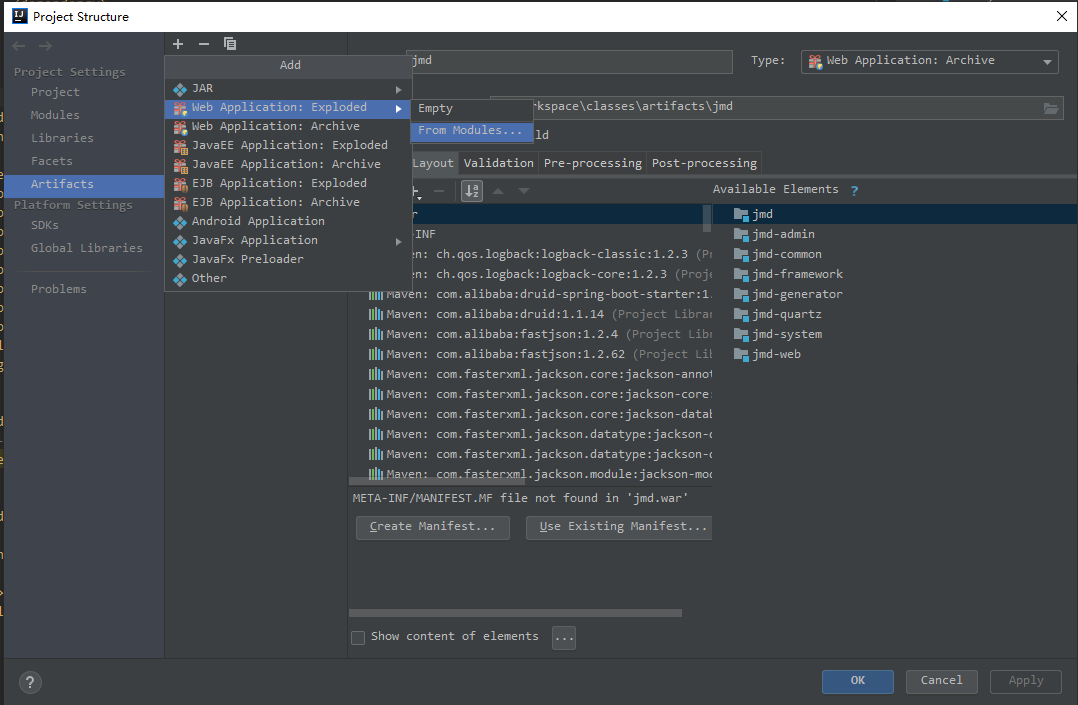Expand JavaFx Application submenu arrow
The height and width of the screenshot is (705, 1078).
(x=399, y=241)
